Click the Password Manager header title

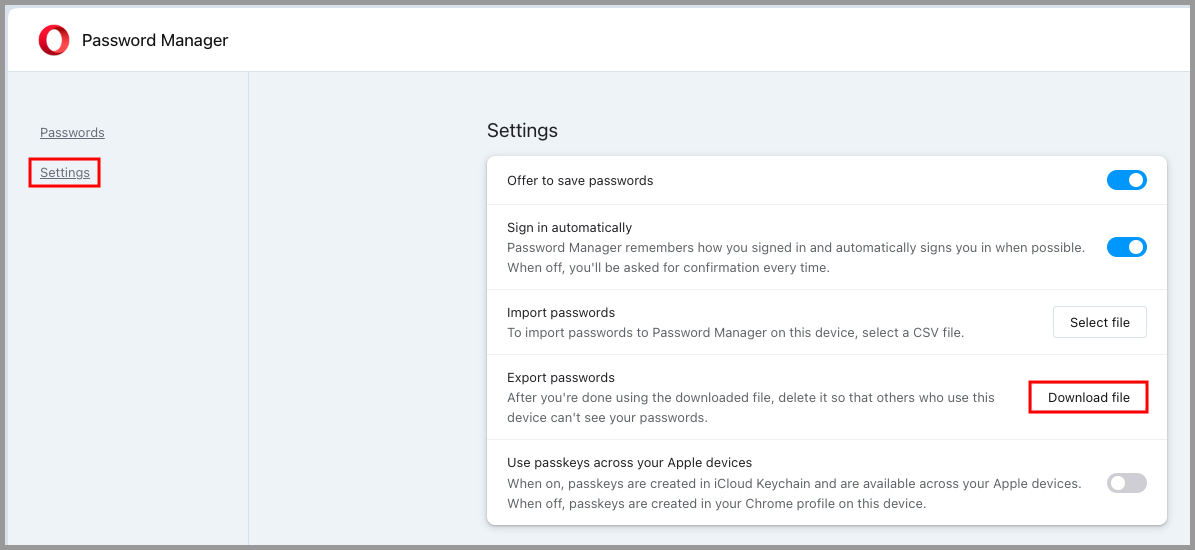[155, 40]
